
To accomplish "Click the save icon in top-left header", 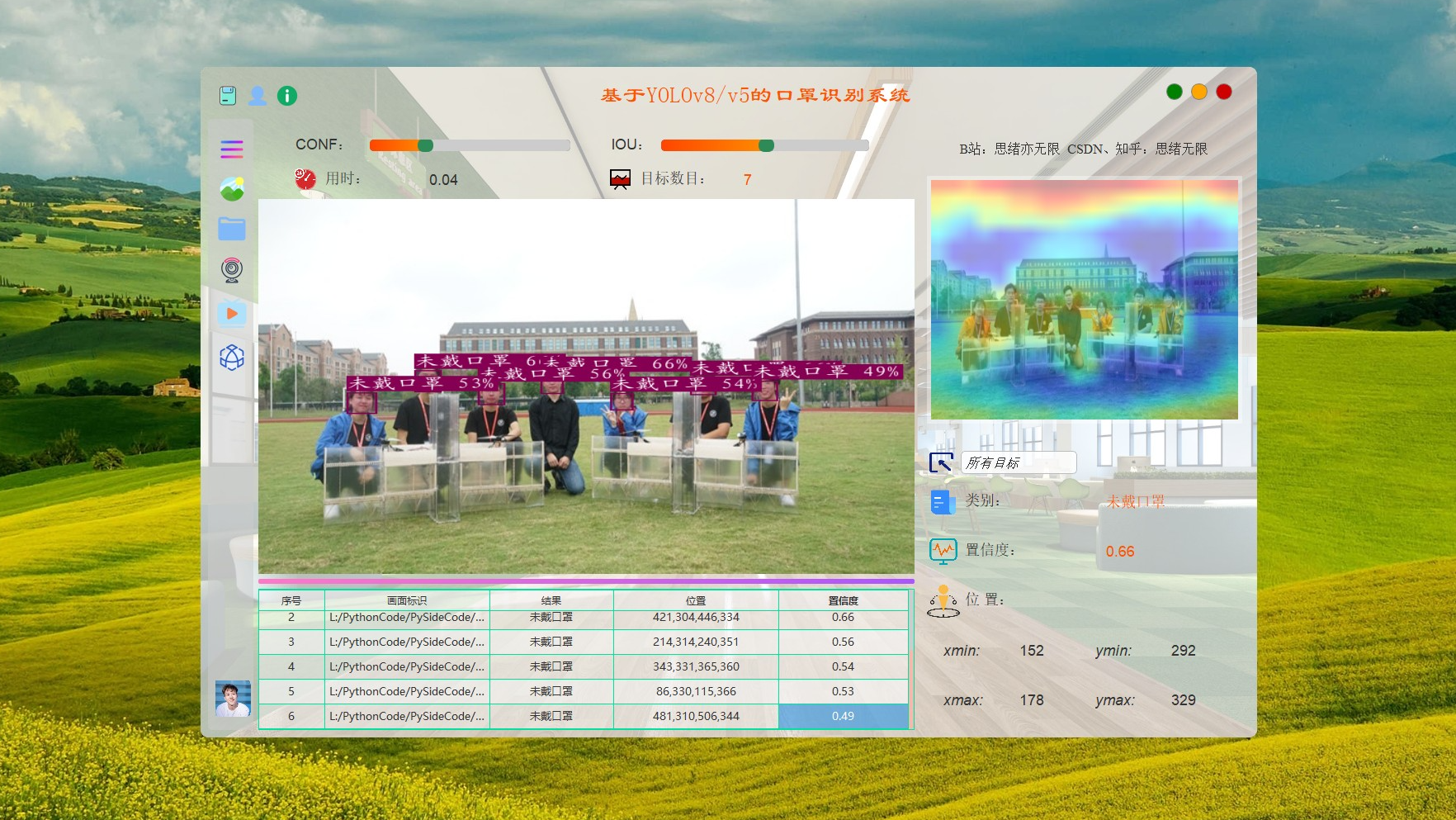I will point(228,96).
